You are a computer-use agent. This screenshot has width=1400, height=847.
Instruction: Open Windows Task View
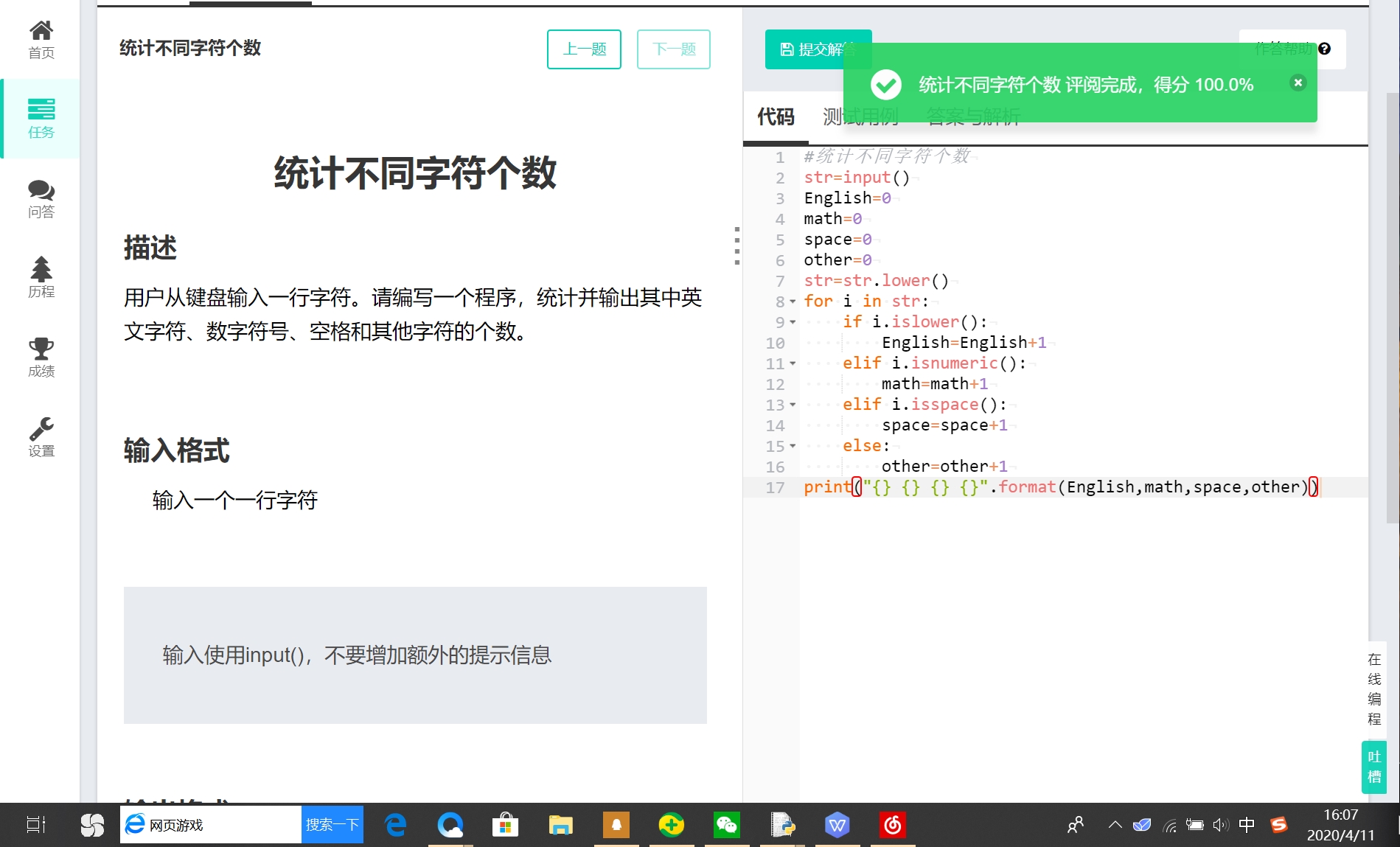(x=35, y=825)
